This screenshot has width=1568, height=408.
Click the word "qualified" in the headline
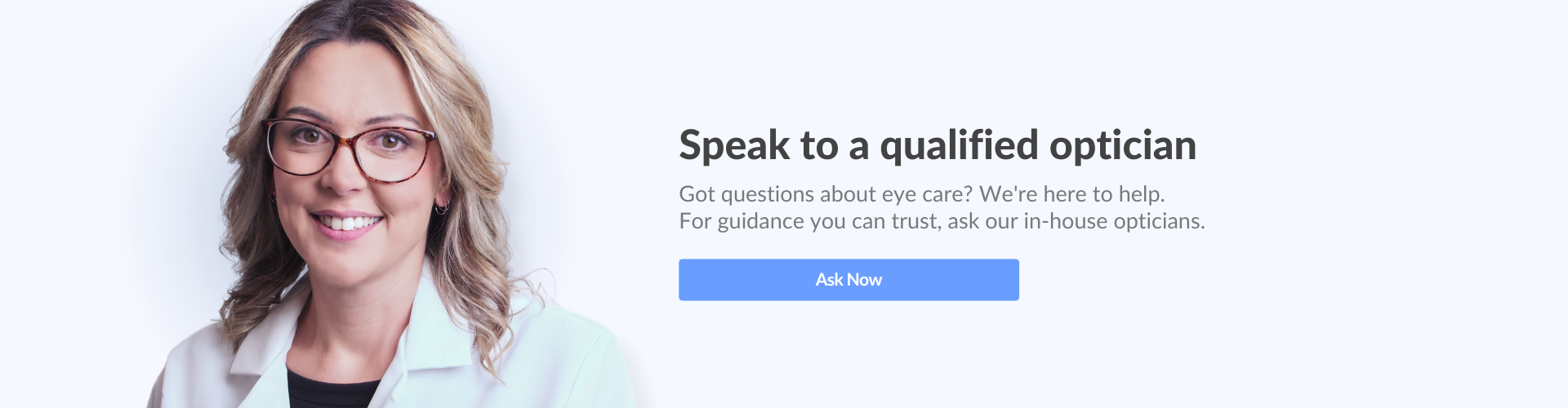coord(959,146)
